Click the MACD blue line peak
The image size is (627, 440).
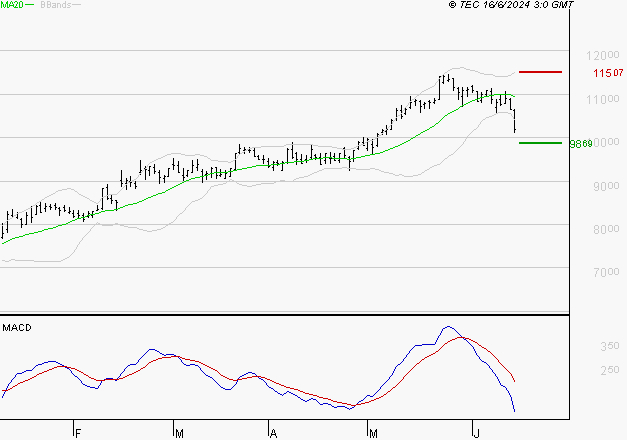click(448, 327)
